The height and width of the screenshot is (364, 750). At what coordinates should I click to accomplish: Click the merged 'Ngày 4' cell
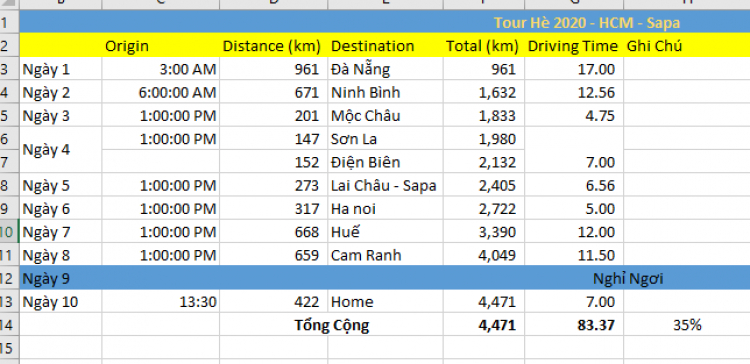(x=60, y=150)
